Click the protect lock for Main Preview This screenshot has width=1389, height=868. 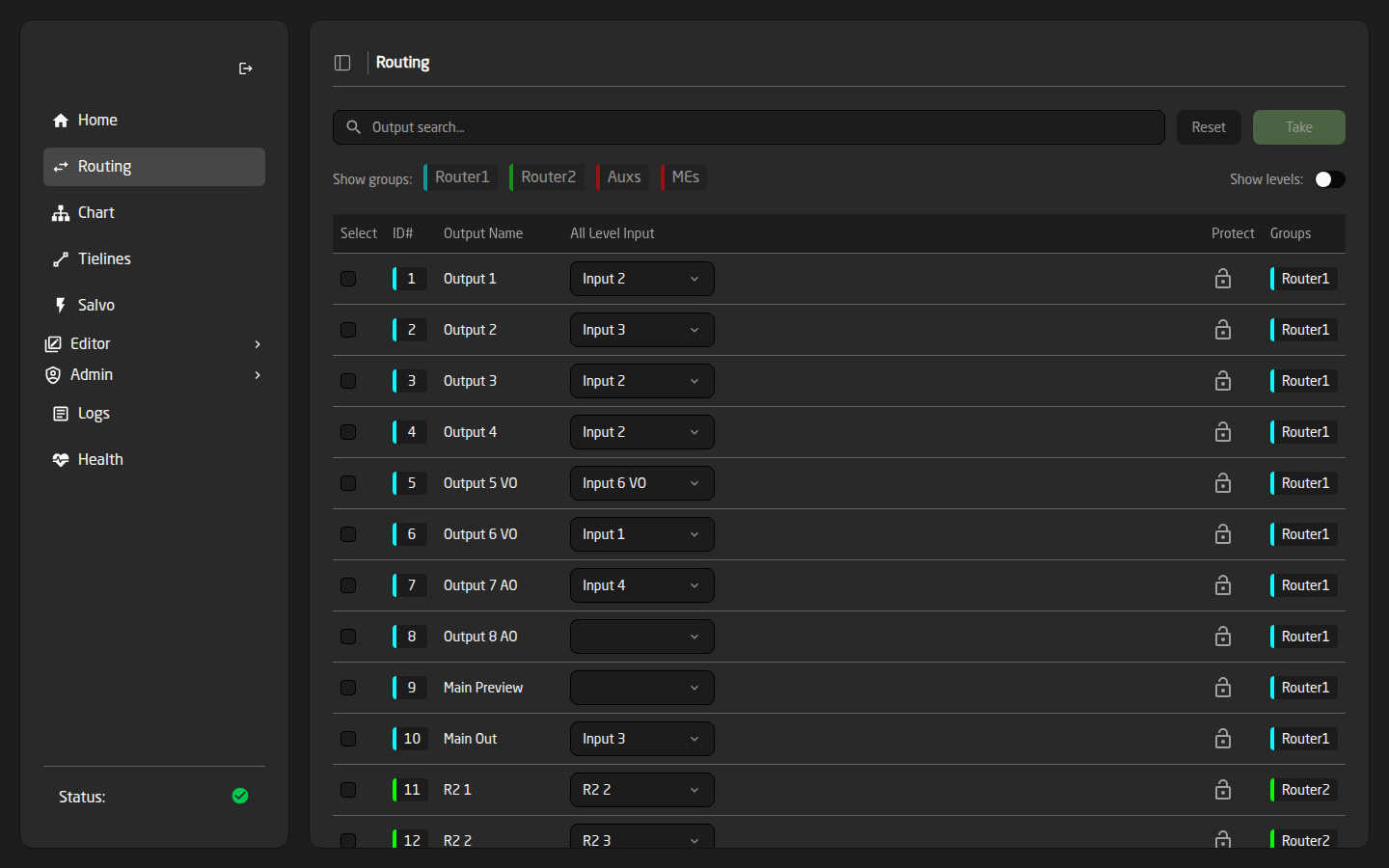tap(1223, 688)
